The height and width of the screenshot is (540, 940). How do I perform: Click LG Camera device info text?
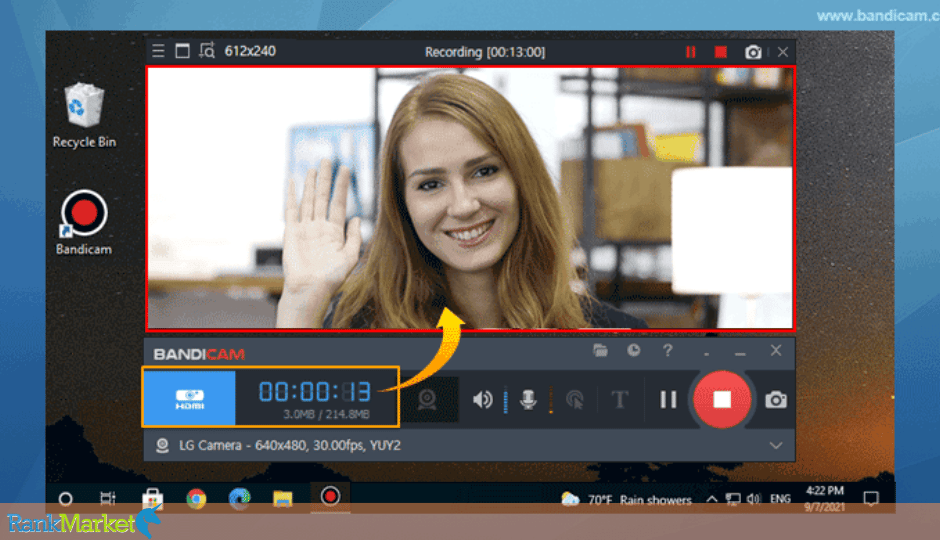click(290, 445)
